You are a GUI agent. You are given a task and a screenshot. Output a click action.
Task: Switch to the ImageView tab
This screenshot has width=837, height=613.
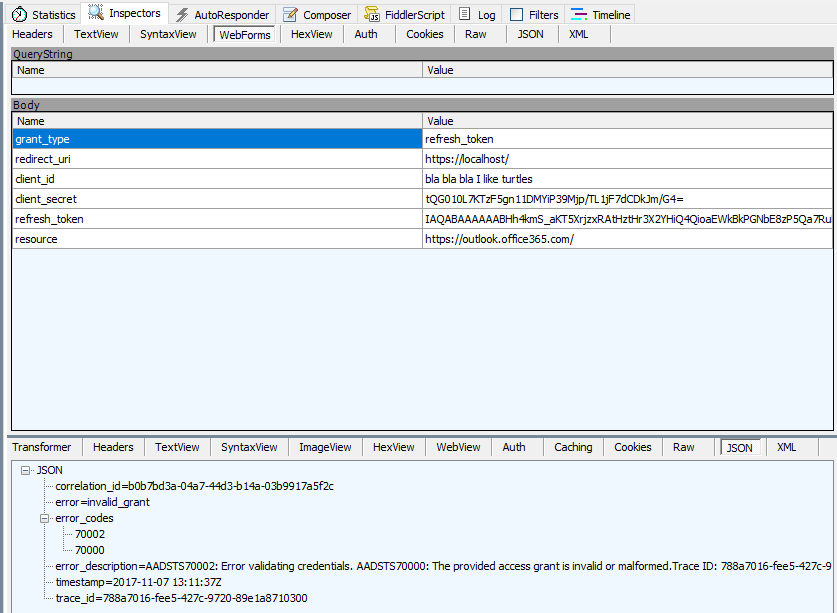click(325, 447)
